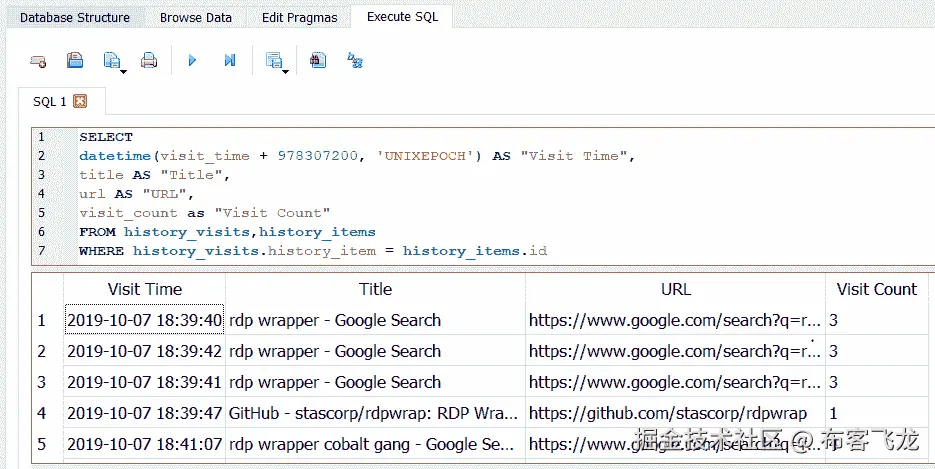Click Visit Count cell in the 18:39:41 row
The height and width of the screenshot is (469, 935).
877,382
